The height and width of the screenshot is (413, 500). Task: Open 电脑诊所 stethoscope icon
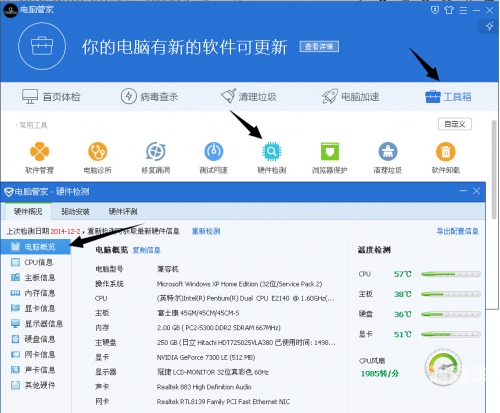pyautogui.click(x=97, y=152)
